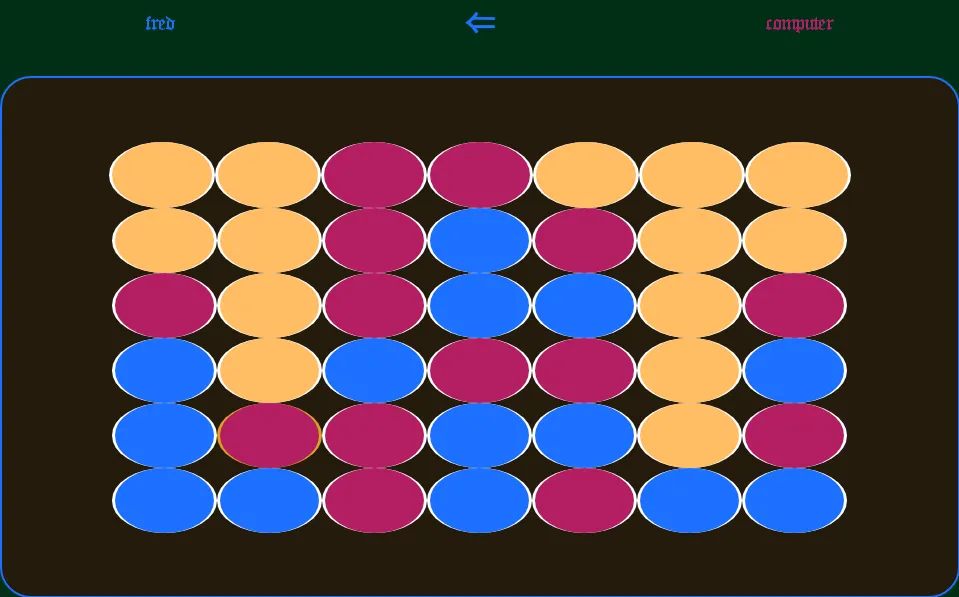Click blue bottom-row disc in column two

(x=269, y=500)
